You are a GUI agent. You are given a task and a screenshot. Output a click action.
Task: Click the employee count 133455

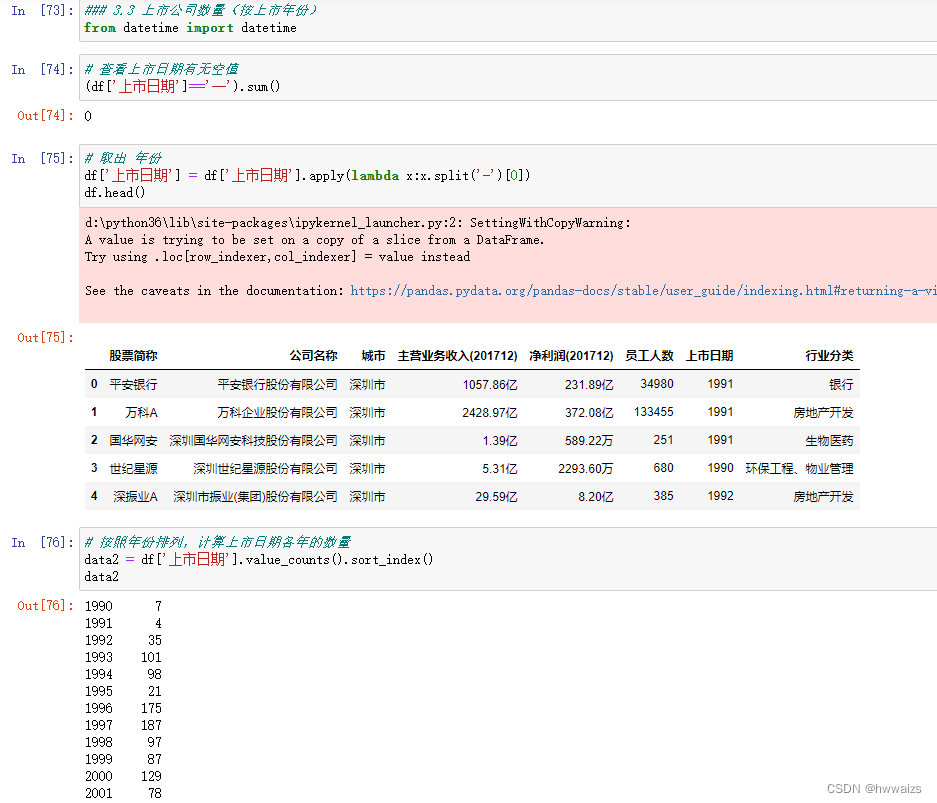click(x=654, y=412)
